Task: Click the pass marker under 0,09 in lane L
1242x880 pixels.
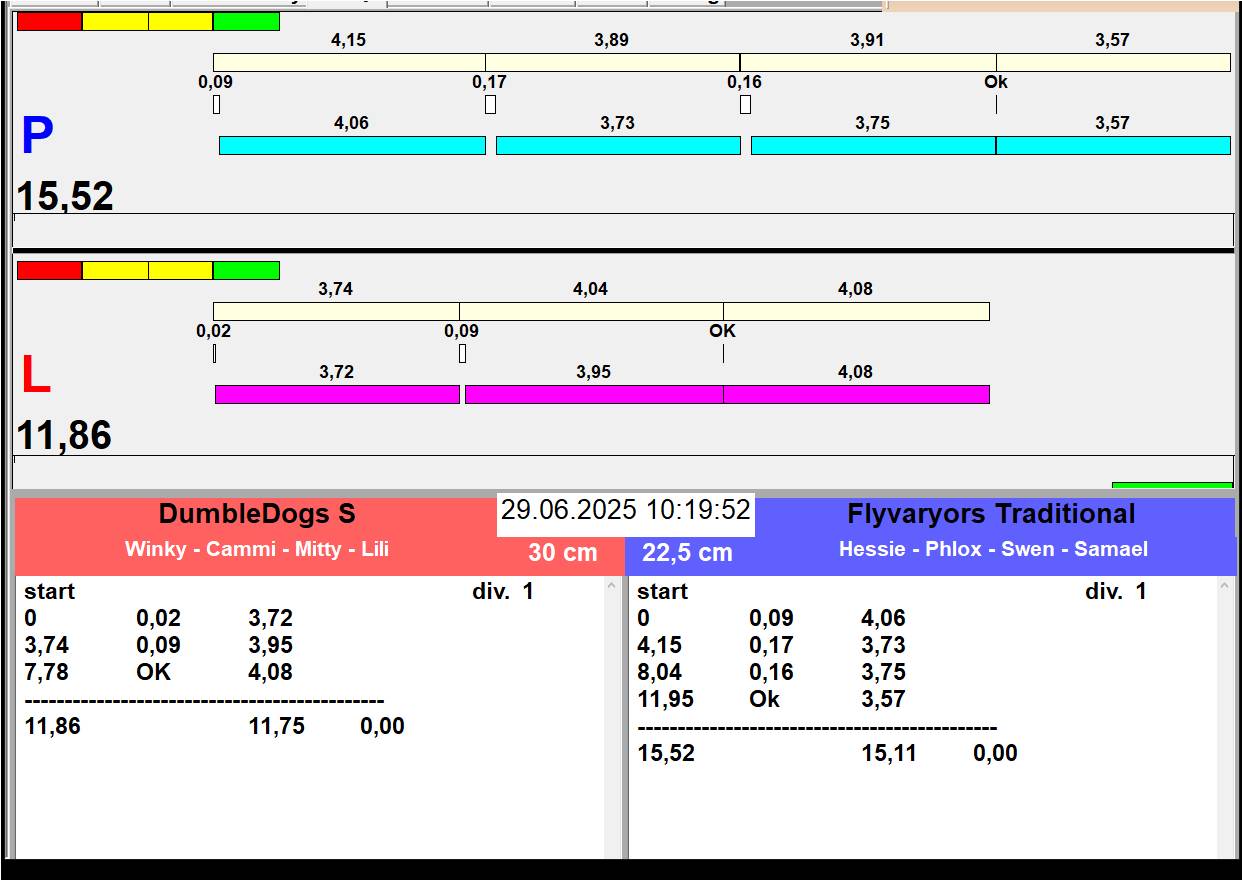Action: pos(462,353)
